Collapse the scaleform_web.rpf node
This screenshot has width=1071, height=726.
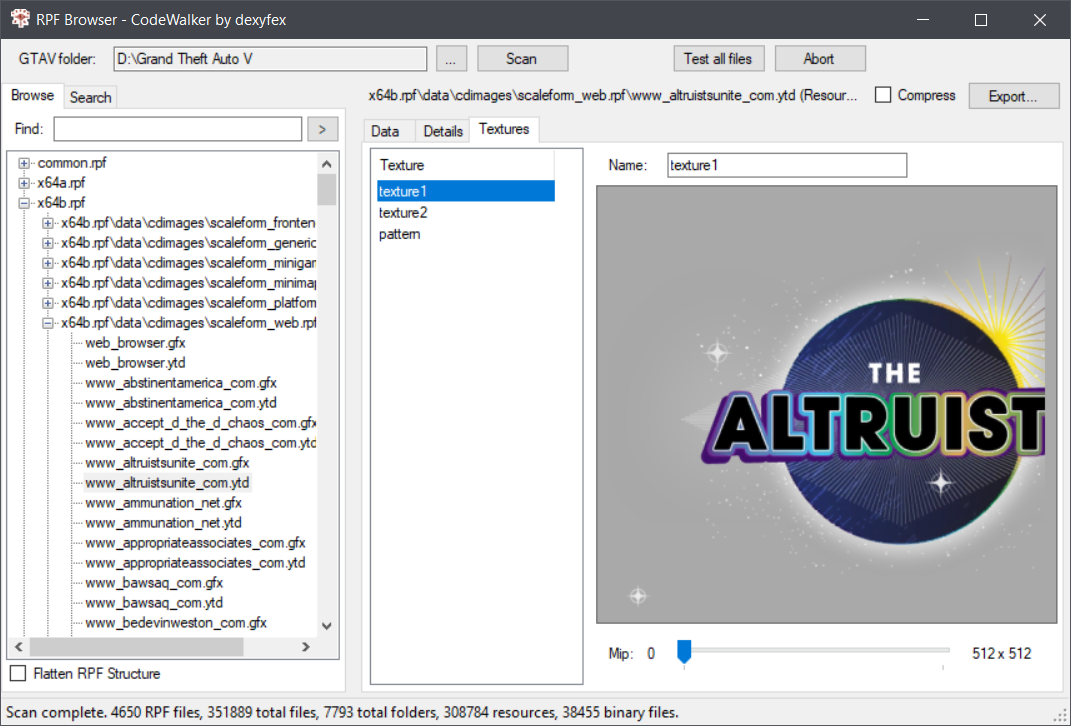tap(48, 323)
